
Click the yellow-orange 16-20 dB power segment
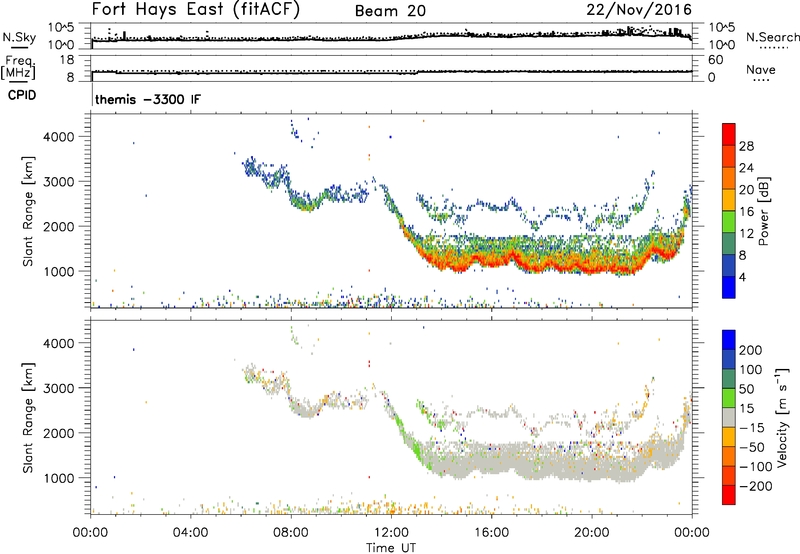click(729, 200)
